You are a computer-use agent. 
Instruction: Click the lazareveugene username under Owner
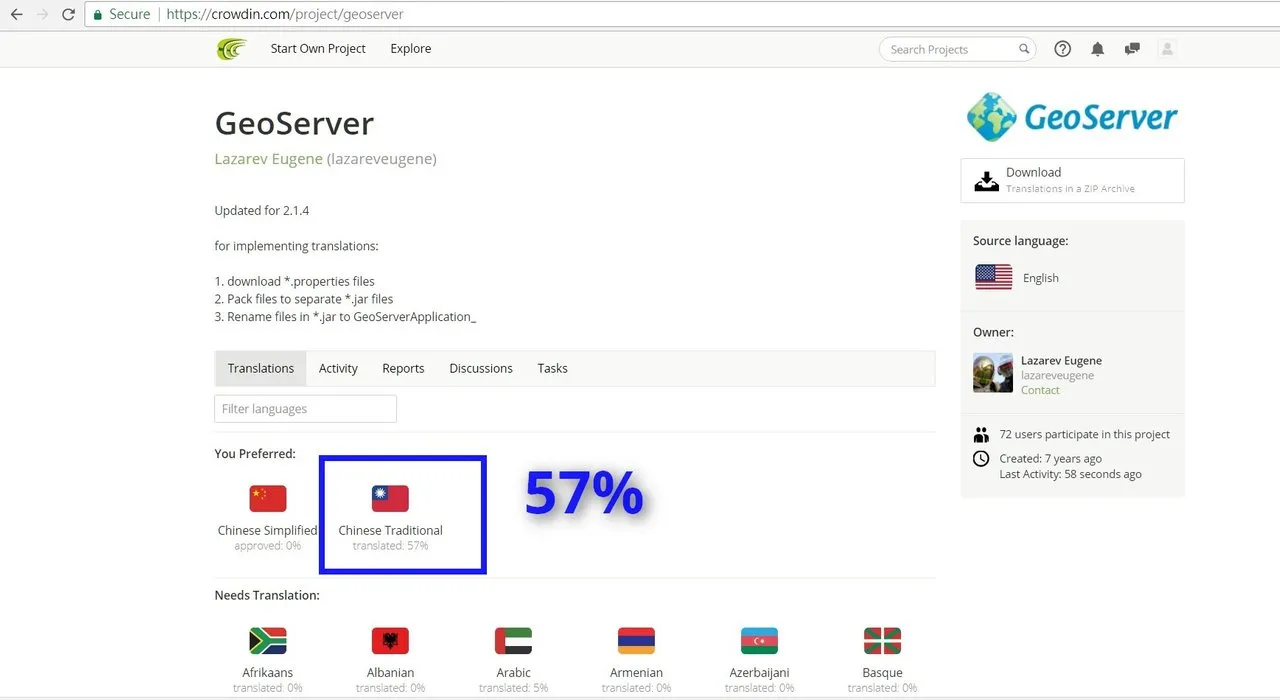pyautogui.click(x=1057, y=376)
